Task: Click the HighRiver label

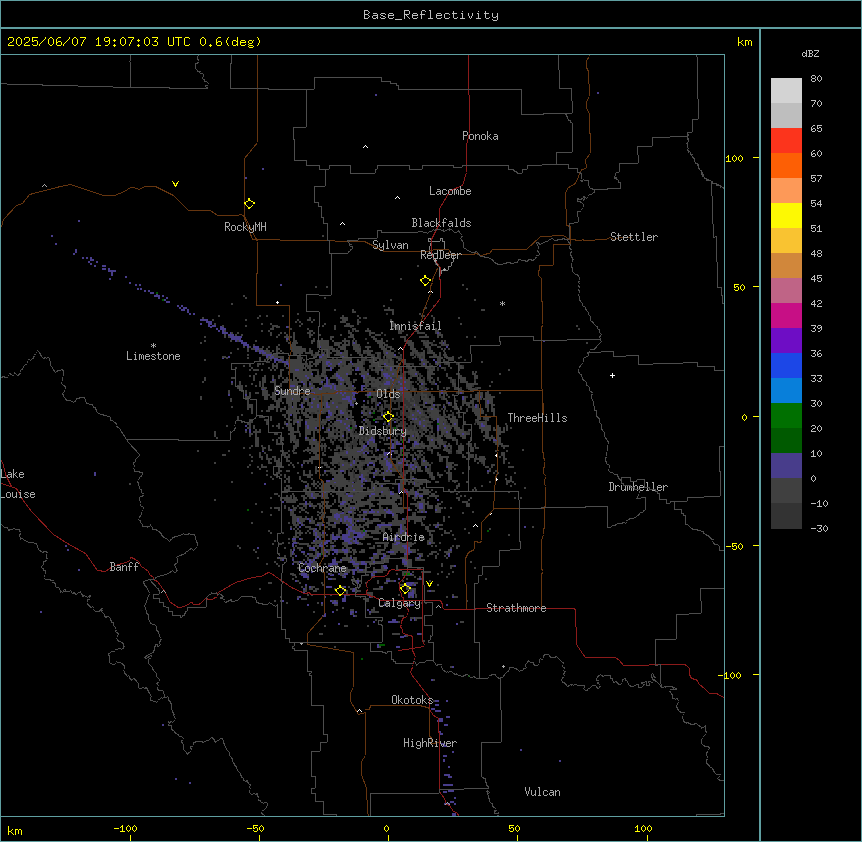Action: click(430, 743)
